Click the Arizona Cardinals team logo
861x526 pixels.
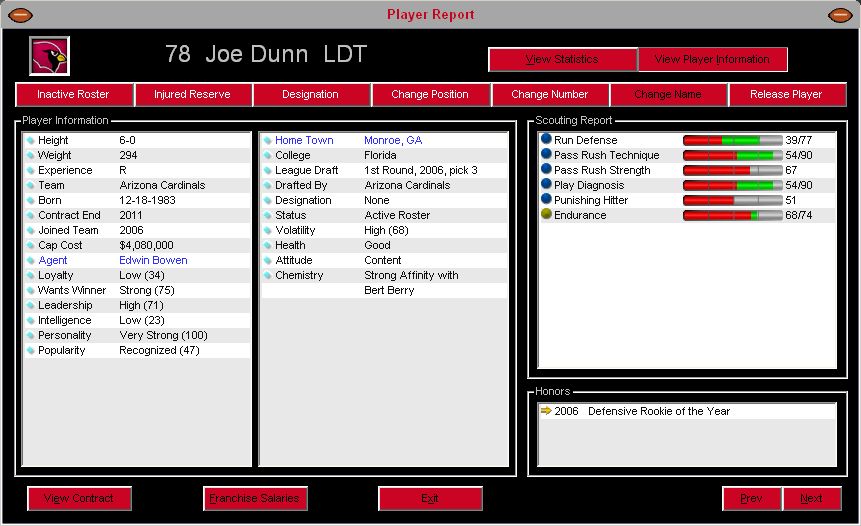47,54
